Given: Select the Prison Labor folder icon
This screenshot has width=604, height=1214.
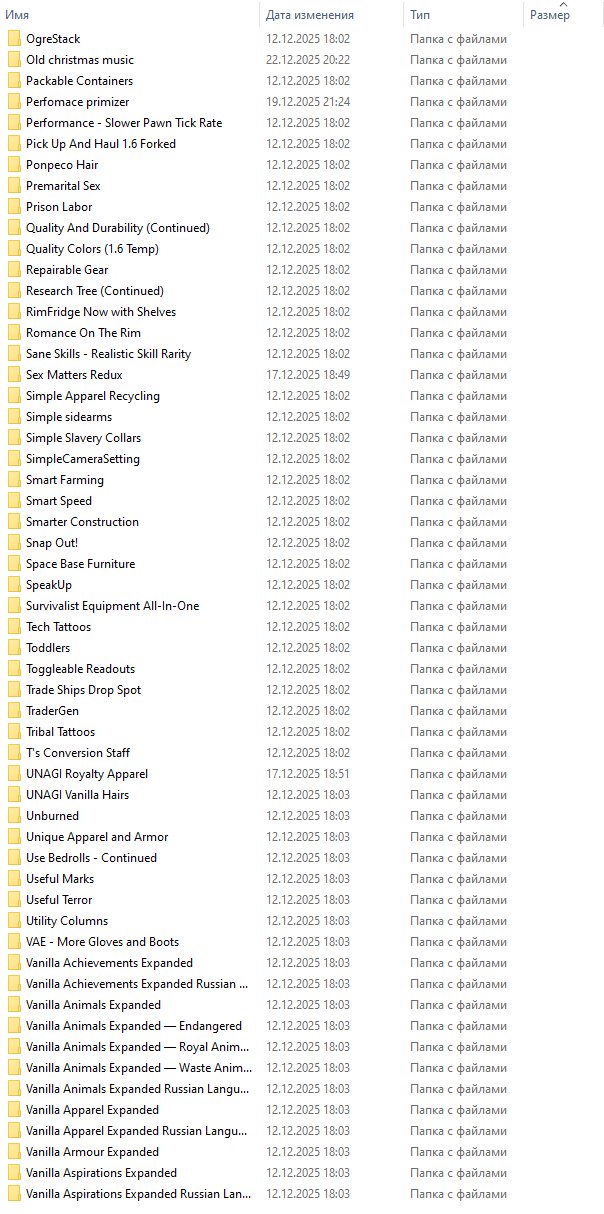Looking at the screenshot, I should [13, 207].
